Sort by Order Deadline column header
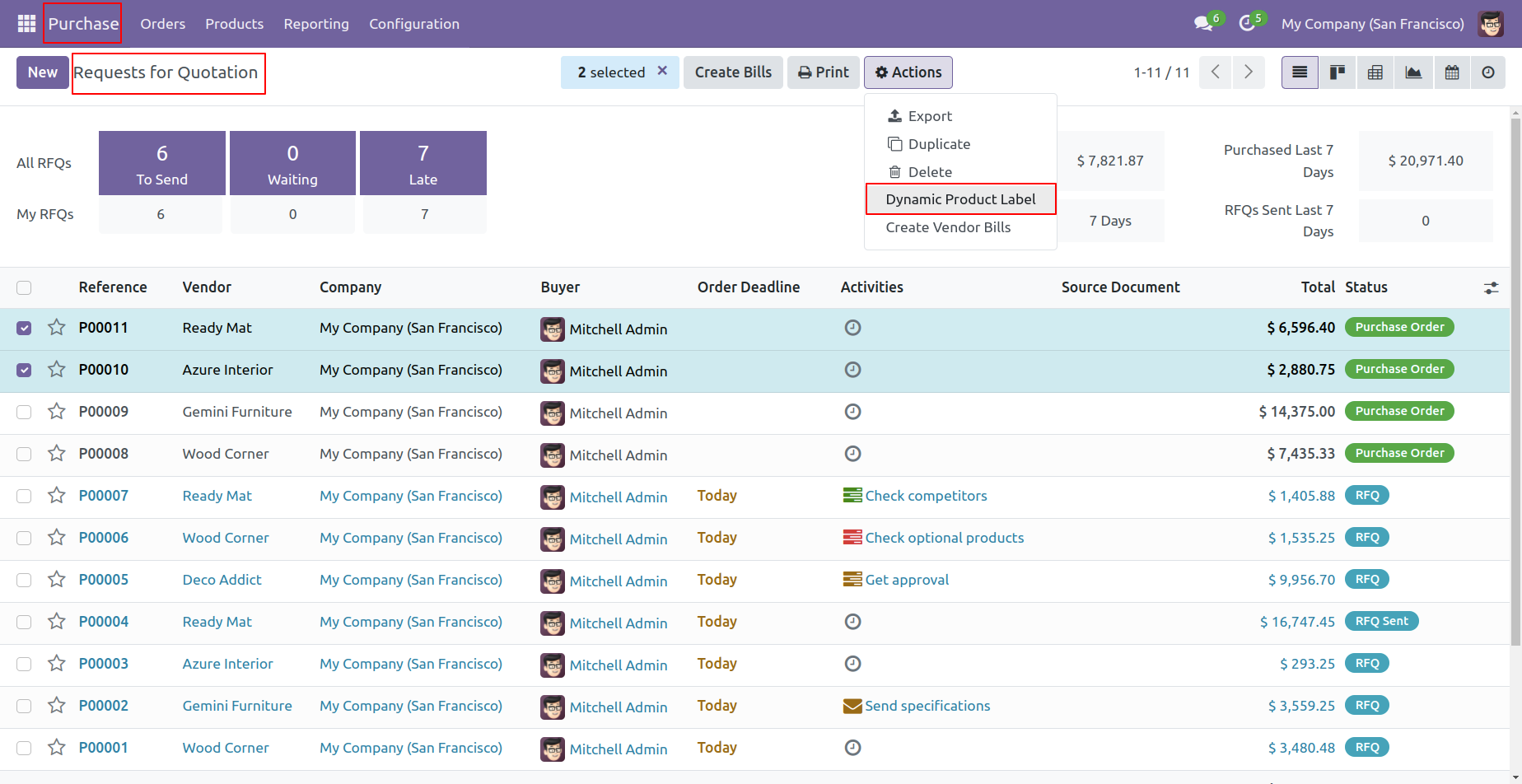The image size is (1522, 784). (x=749, y=287)
